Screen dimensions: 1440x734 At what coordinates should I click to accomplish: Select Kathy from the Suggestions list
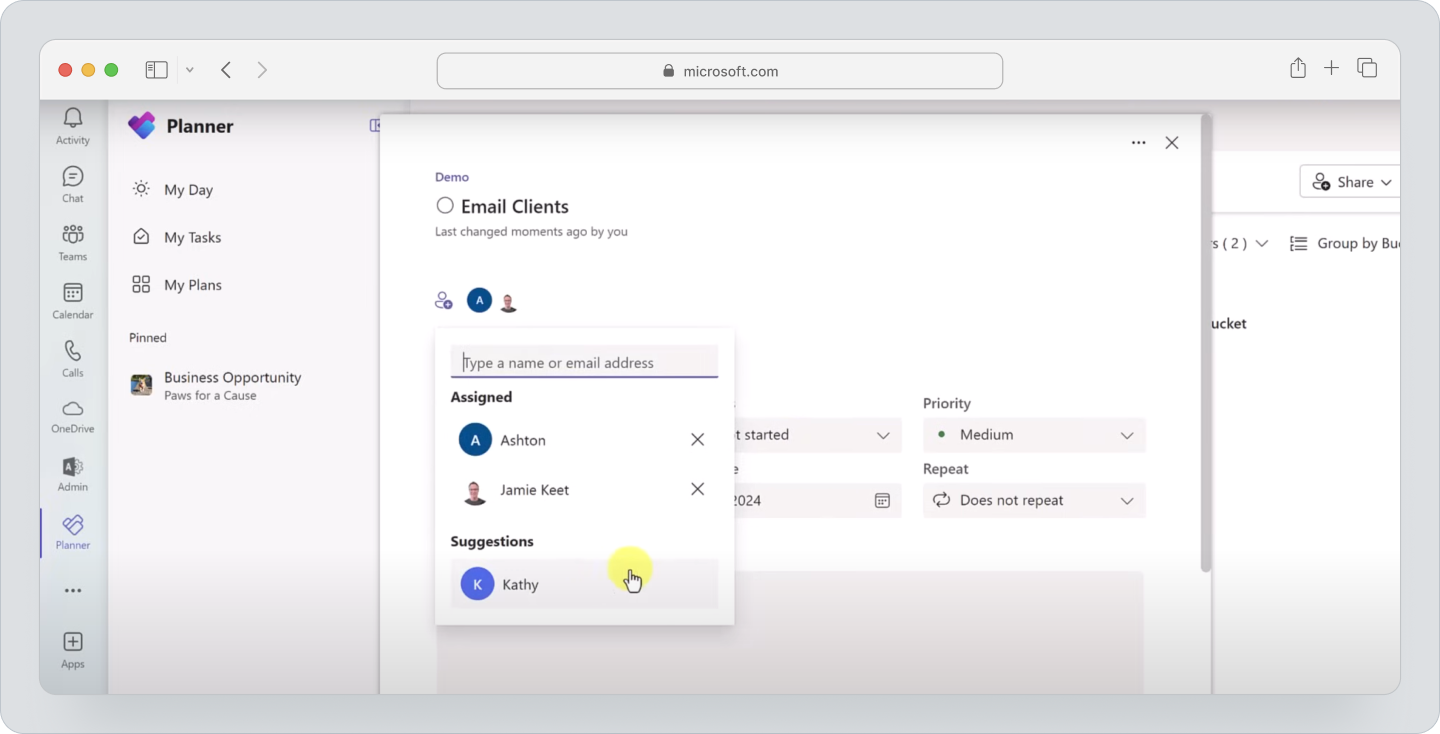click(x=520, y=583)
